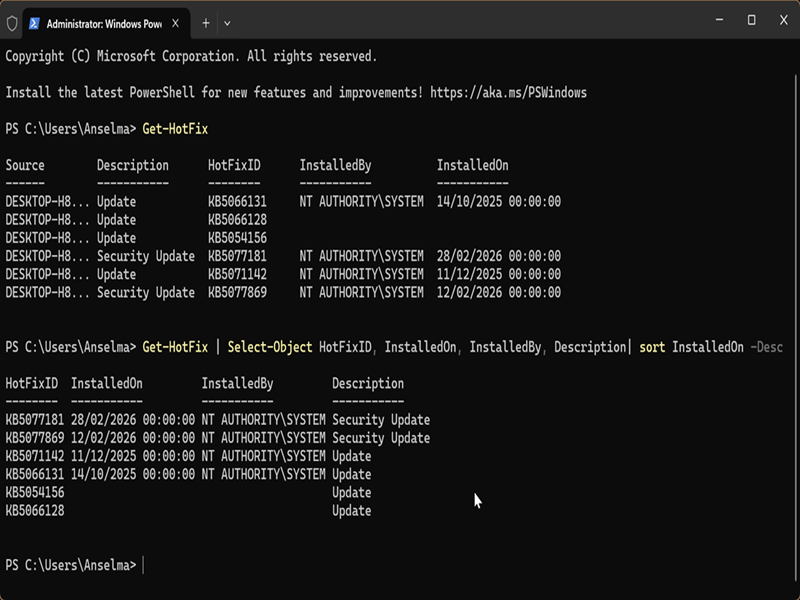Close the Windows Terminal window

pyautogui.click(x=782, y=20)
